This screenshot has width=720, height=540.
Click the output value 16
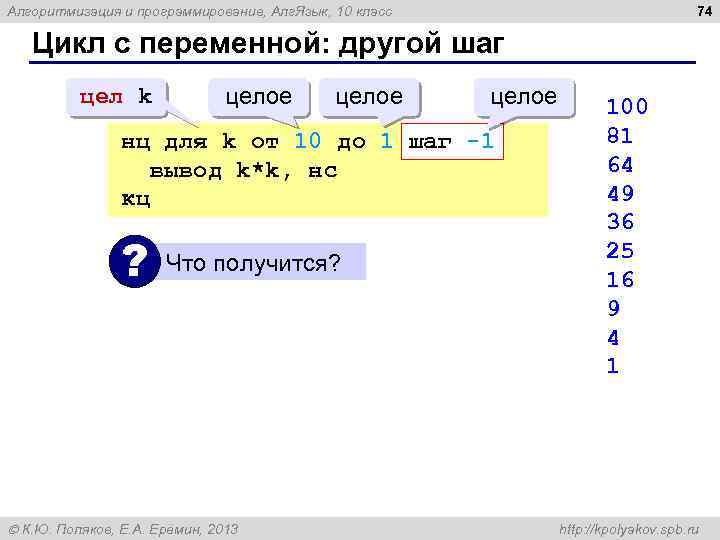(620, 280)
